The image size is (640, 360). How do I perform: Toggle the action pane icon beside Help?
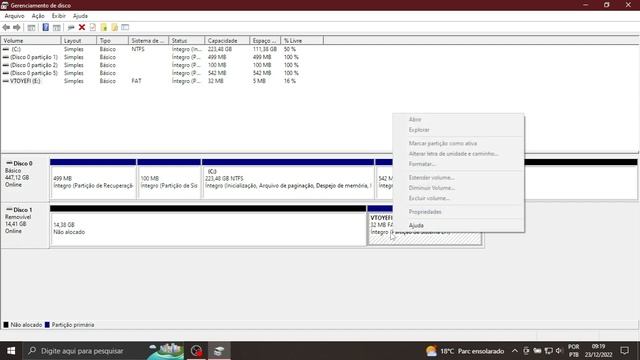[x=57, y=27]
